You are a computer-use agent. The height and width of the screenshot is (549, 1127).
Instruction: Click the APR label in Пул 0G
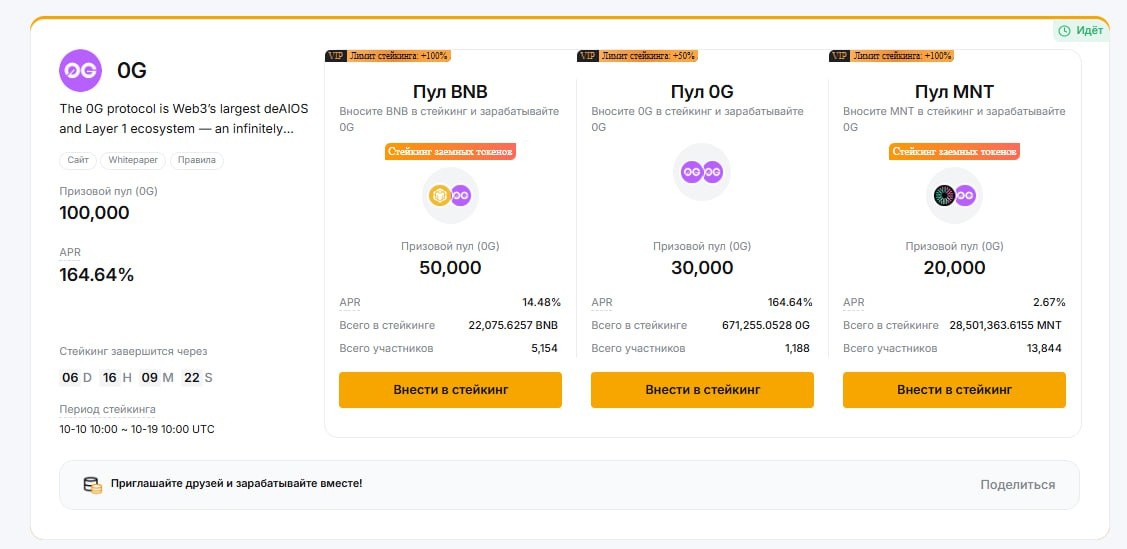(x=602, y=302)
